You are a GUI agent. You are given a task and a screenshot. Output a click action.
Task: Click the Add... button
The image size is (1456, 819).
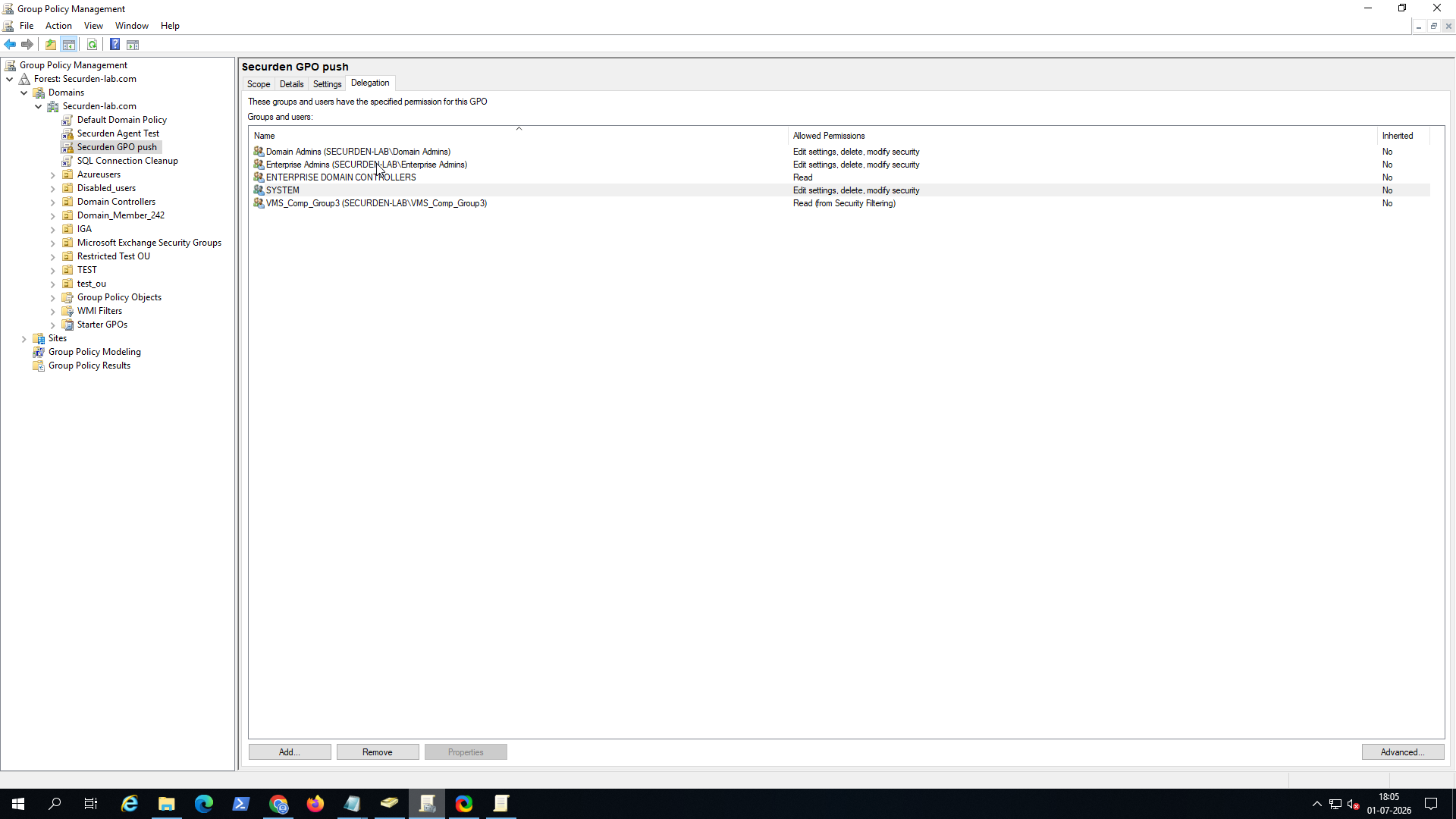pos(290,752)
